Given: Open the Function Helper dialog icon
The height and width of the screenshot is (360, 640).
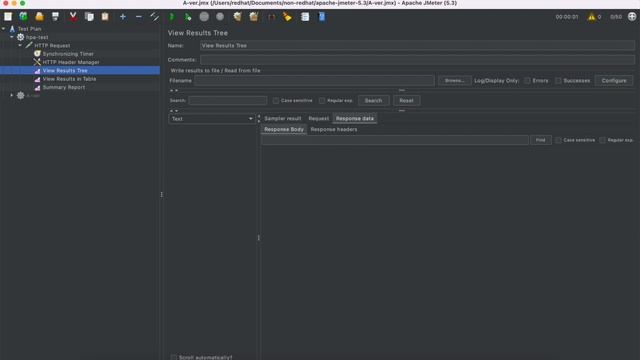Looking at the screenshot, I should pyautogui.click(x=305, y=17).
